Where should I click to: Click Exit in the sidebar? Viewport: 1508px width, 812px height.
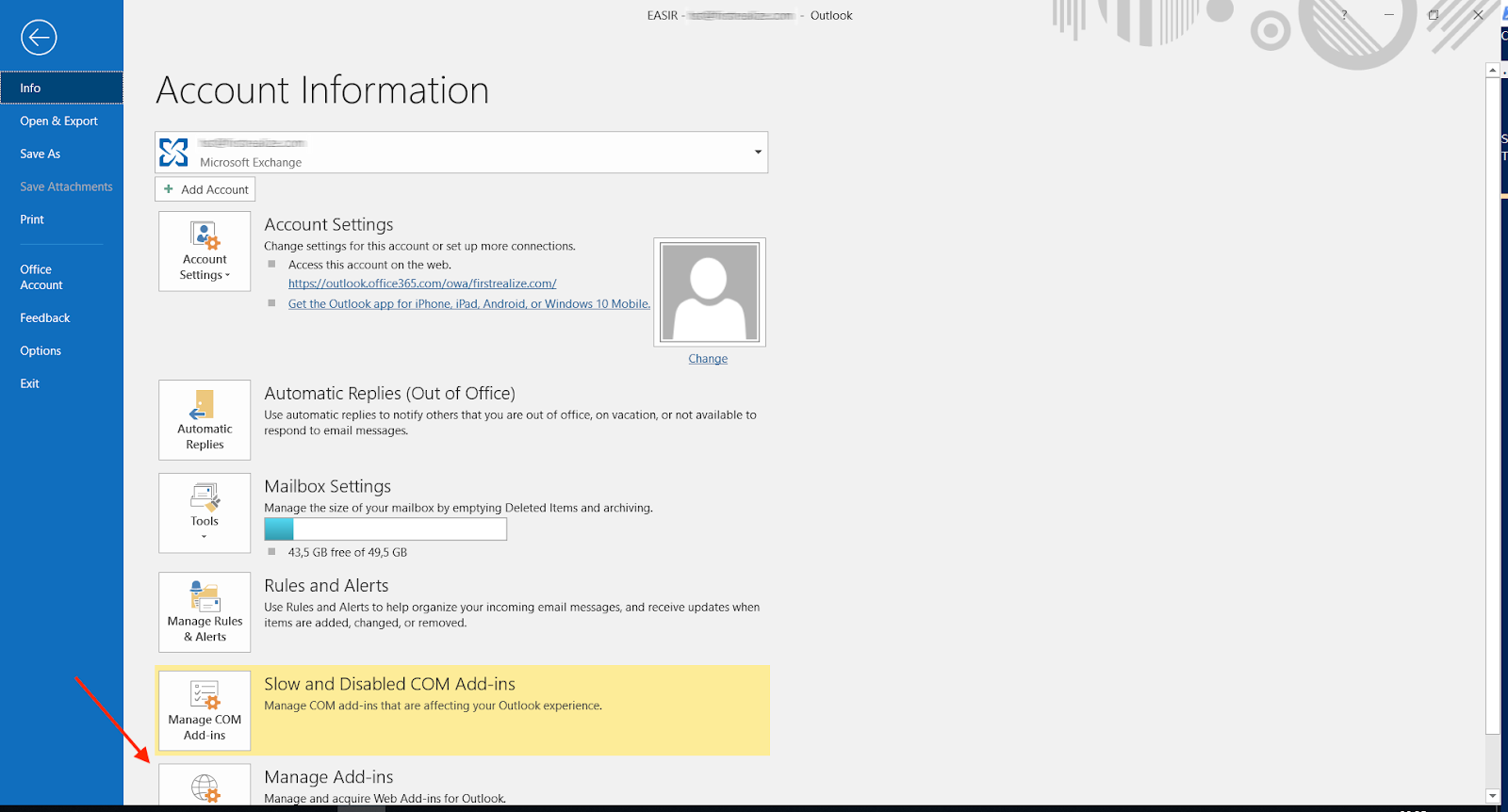(29, 383)
